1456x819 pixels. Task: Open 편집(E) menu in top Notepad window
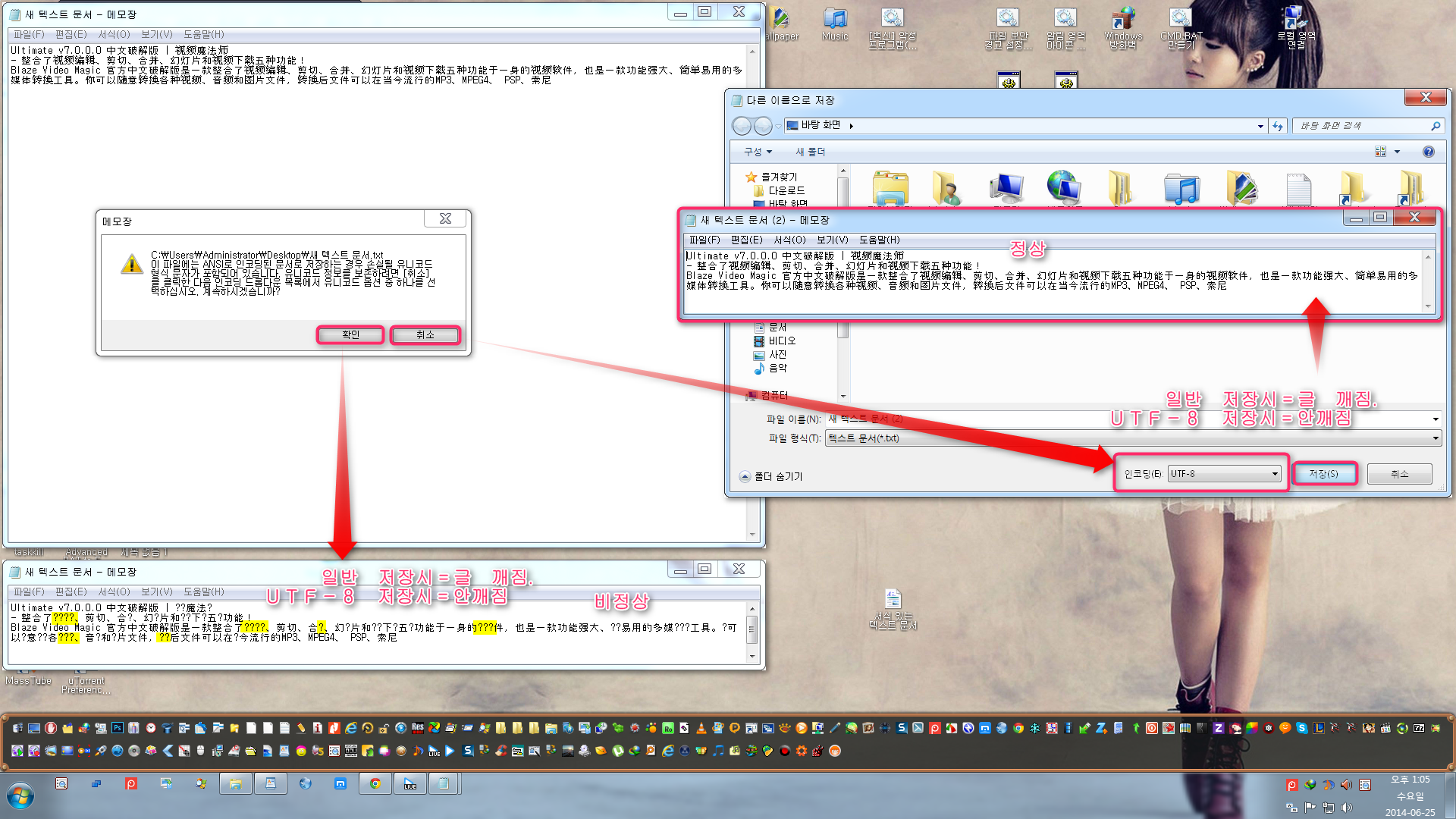(x=71, y=34)
